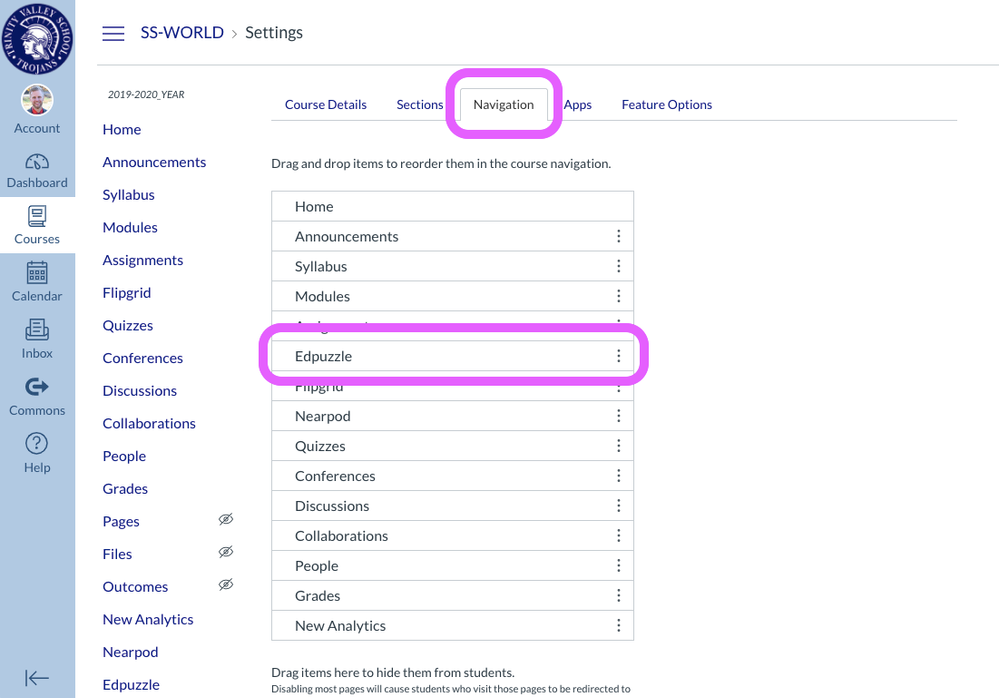Open the Help question mark icon
Screen dimensions: 999x698
point(37,444)
